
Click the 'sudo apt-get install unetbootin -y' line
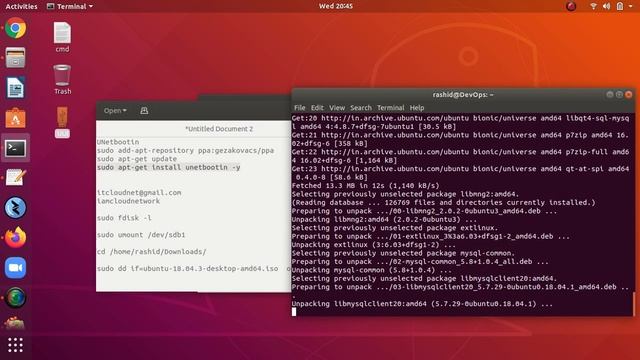pos(169,167)
